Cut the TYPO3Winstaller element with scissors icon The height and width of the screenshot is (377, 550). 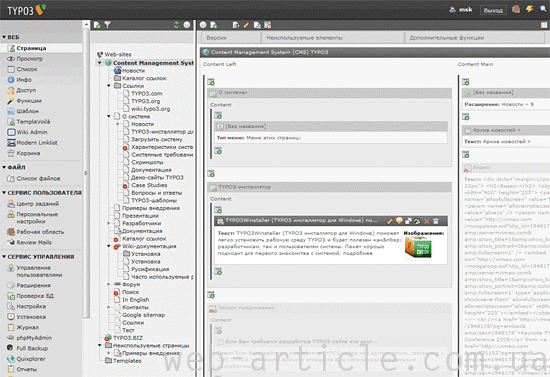tap(427, 221)
